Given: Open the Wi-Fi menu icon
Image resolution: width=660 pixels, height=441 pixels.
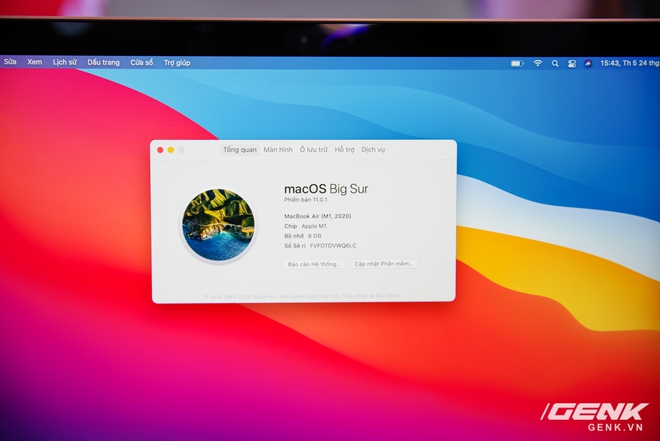Looking at the screenshot, I should click(x=538, y=63).
